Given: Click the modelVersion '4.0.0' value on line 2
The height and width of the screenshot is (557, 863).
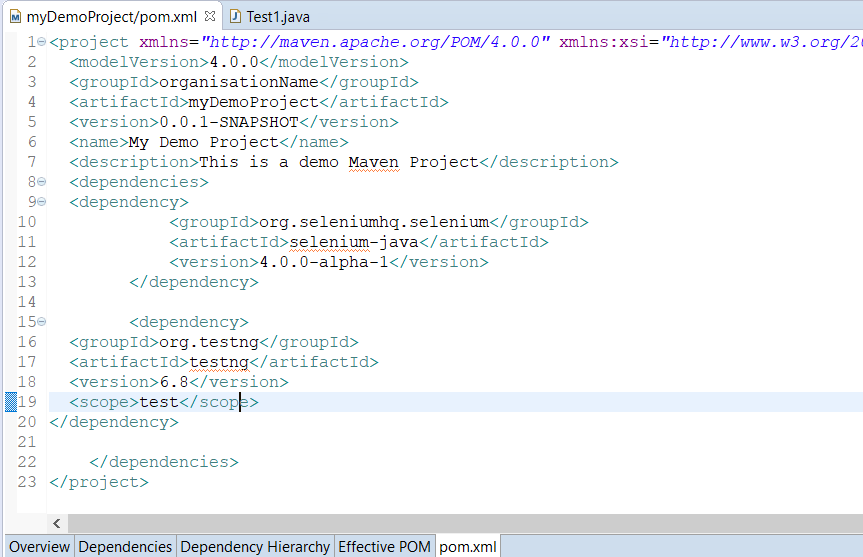Looking at the screenshot, I should [x=234, y=62].
